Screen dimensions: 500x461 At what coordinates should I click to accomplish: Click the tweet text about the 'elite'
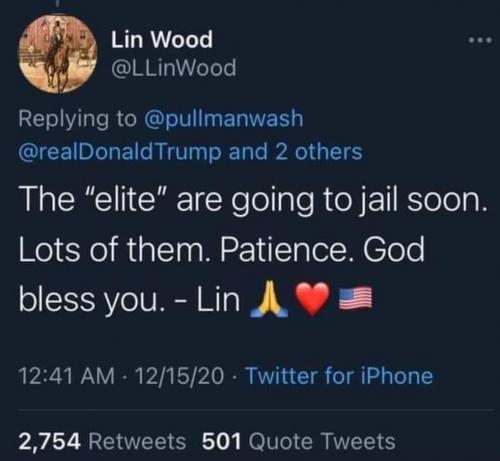[251, 201]
